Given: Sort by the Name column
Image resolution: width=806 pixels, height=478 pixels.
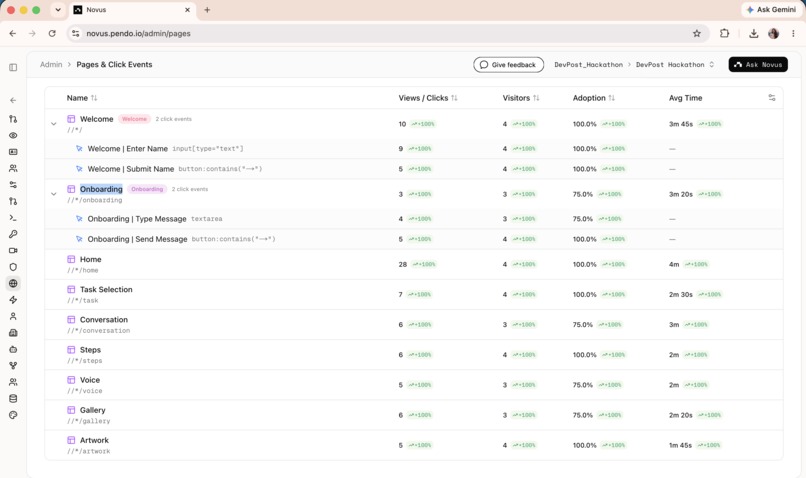Looking at the screenshot, I should tap(82, 98).
